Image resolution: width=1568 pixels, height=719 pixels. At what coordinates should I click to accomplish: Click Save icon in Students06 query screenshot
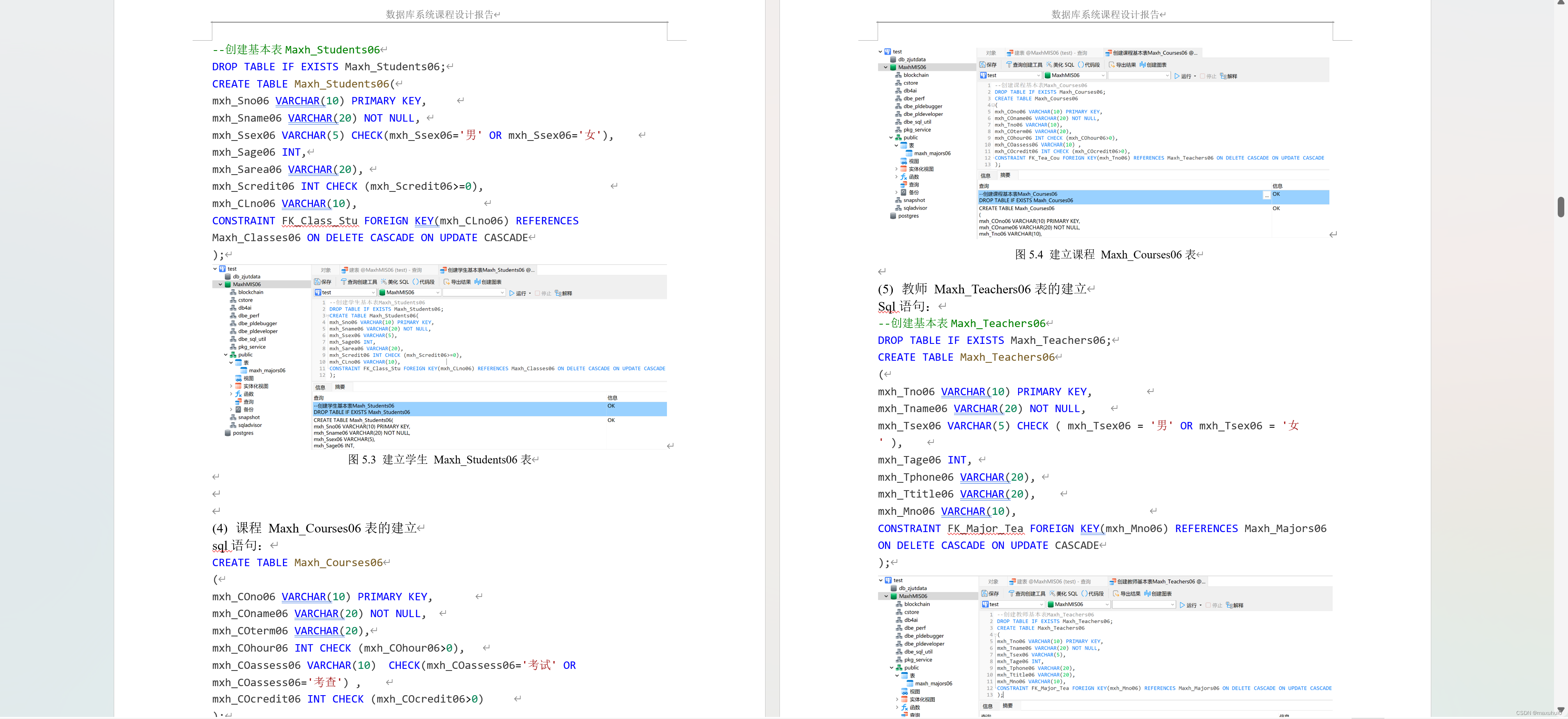pos(317,282)
